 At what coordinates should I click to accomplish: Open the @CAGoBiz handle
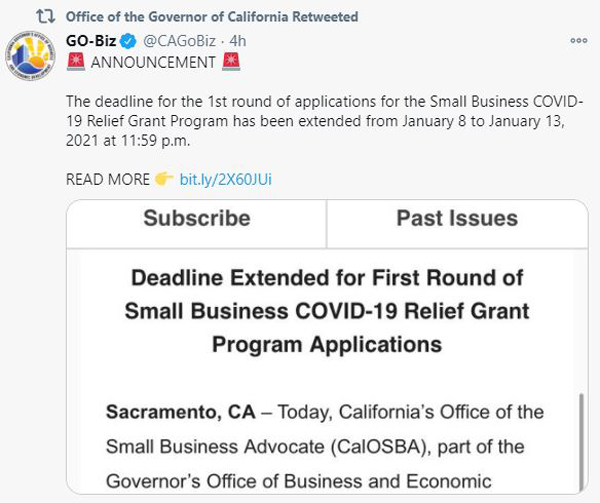point(179,41)
